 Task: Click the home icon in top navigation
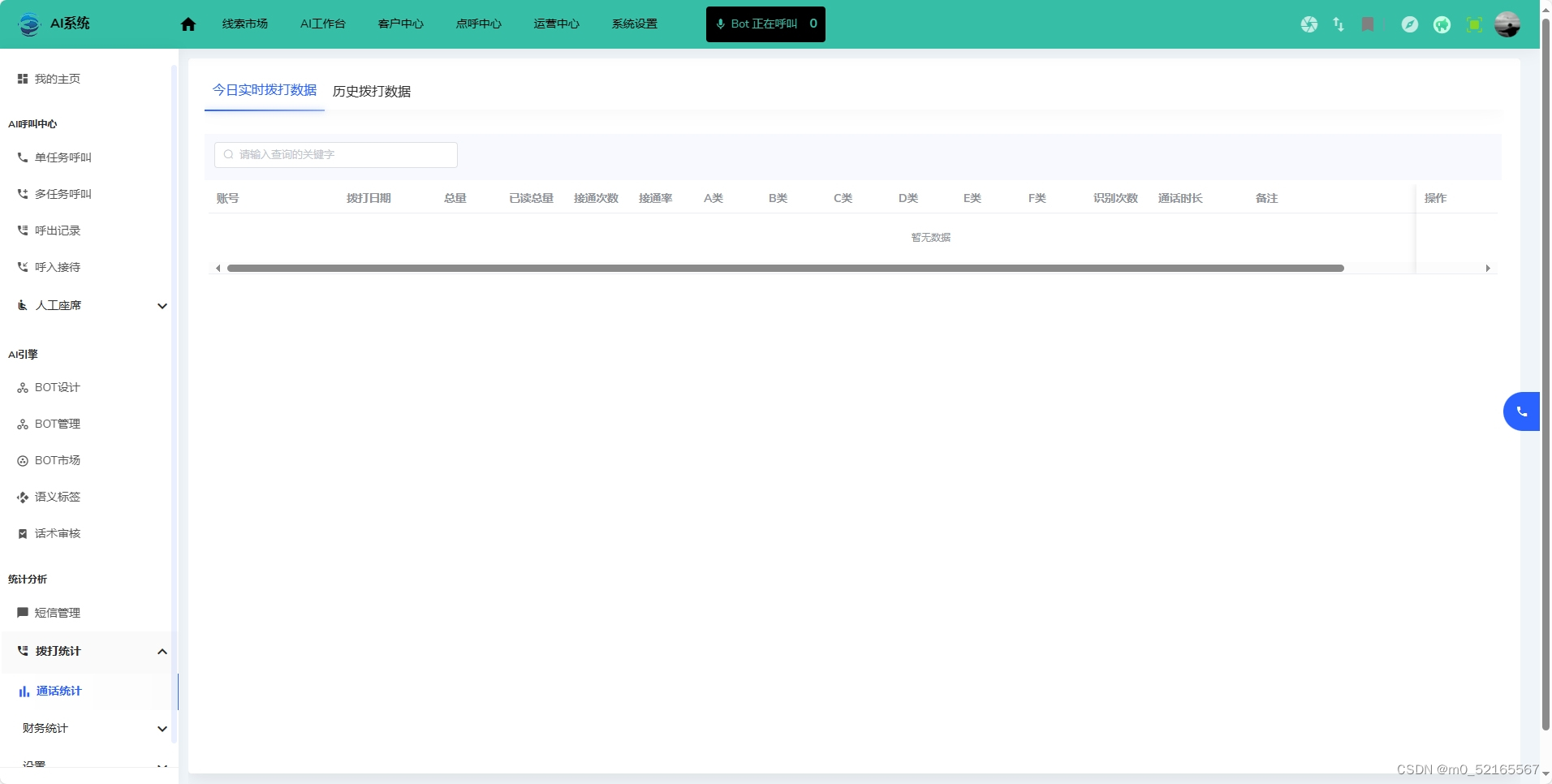(x=188, y=24)
